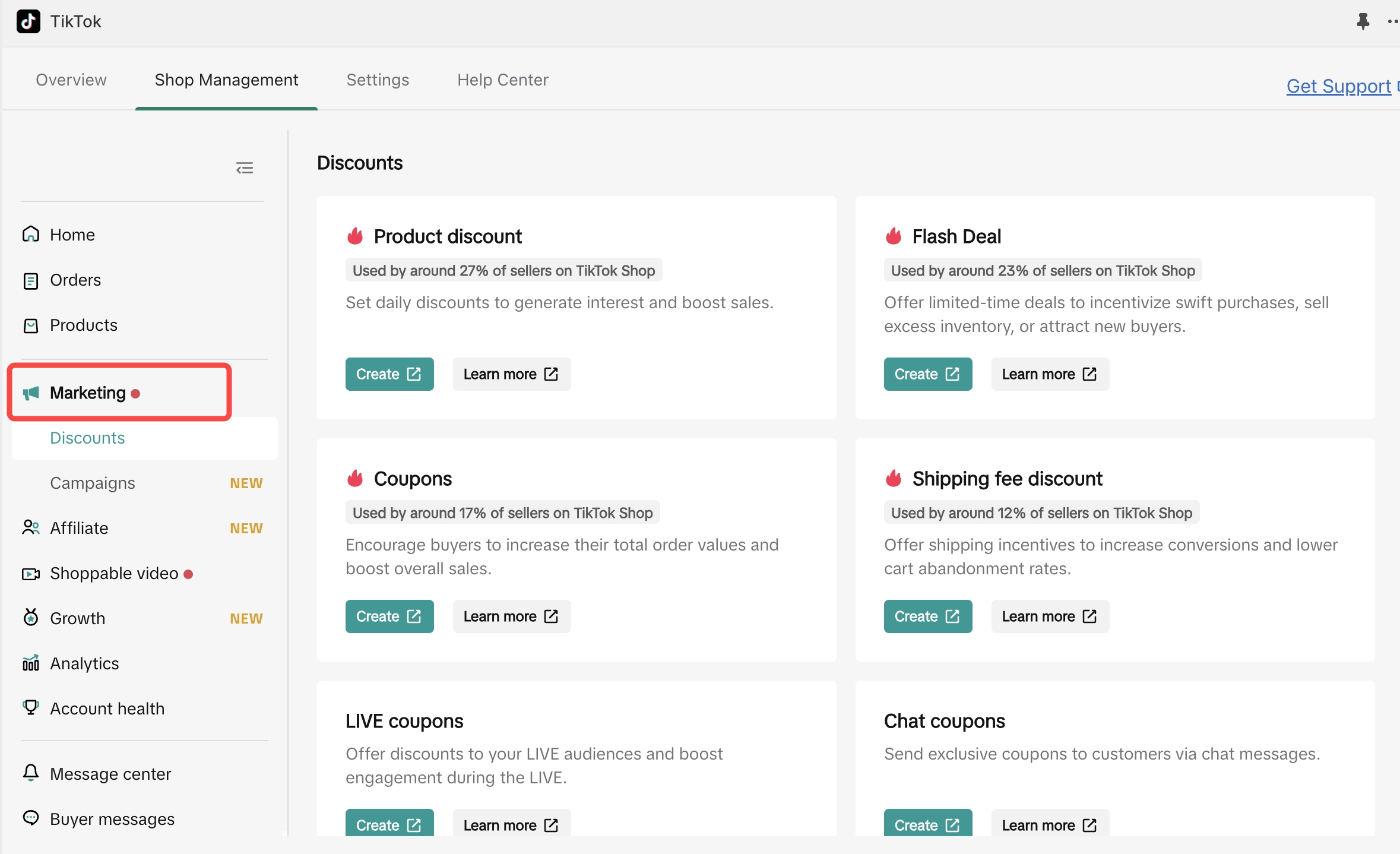
Task: Click the Products bag icon
Action: pos(31,325)
